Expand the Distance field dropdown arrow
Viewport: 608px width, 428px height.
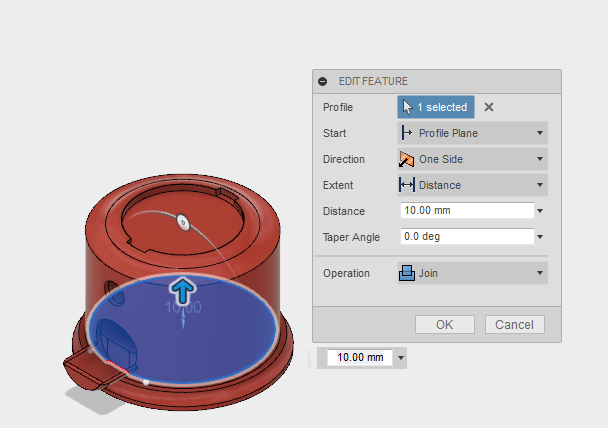click(x=540, y=211)
